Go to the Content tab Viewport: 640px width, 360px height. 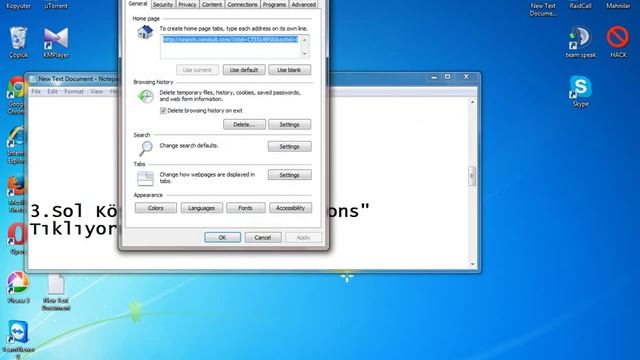(212, 4)
